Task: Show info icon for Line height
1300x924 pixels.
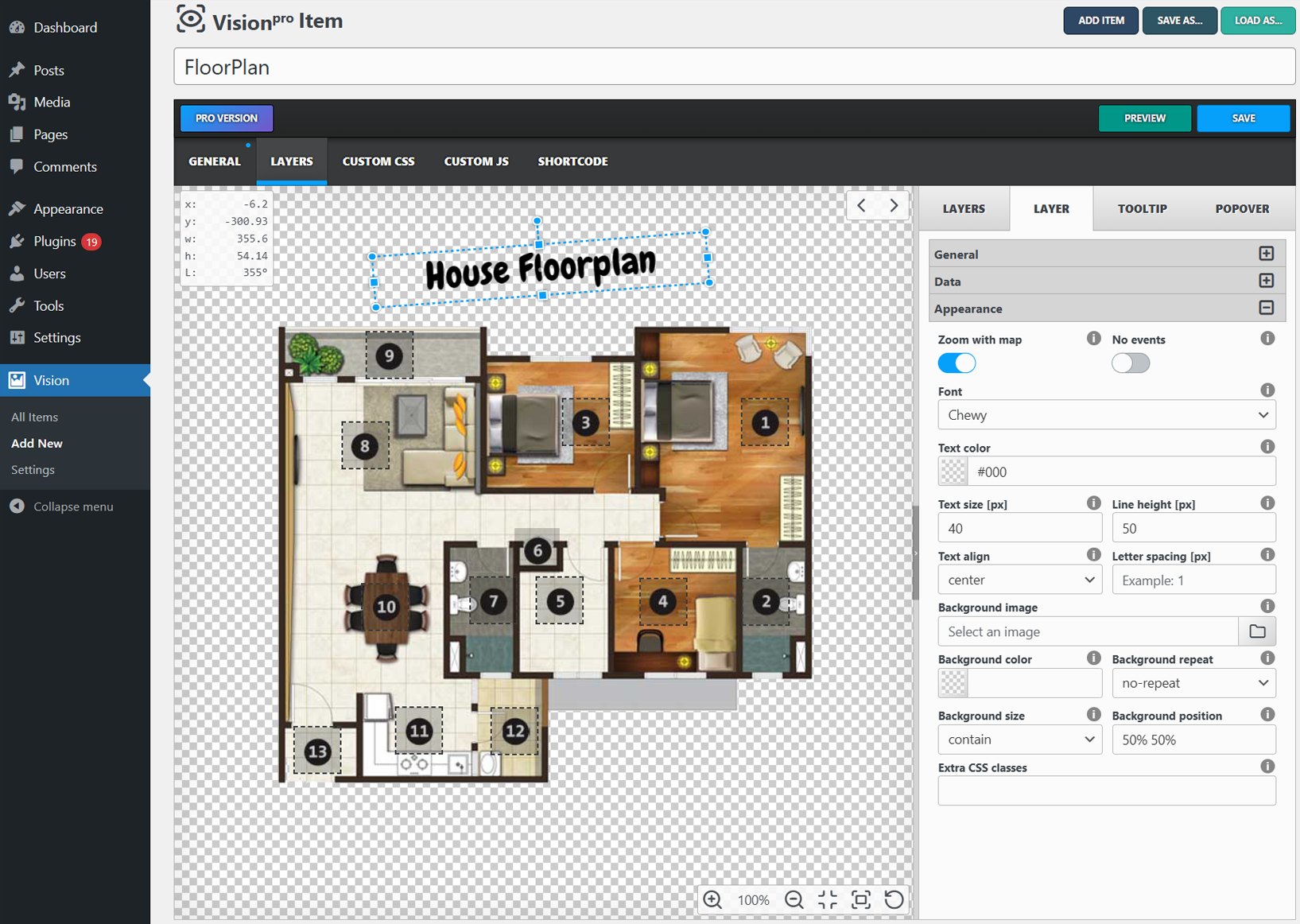Action: [x=1267, y=503]
